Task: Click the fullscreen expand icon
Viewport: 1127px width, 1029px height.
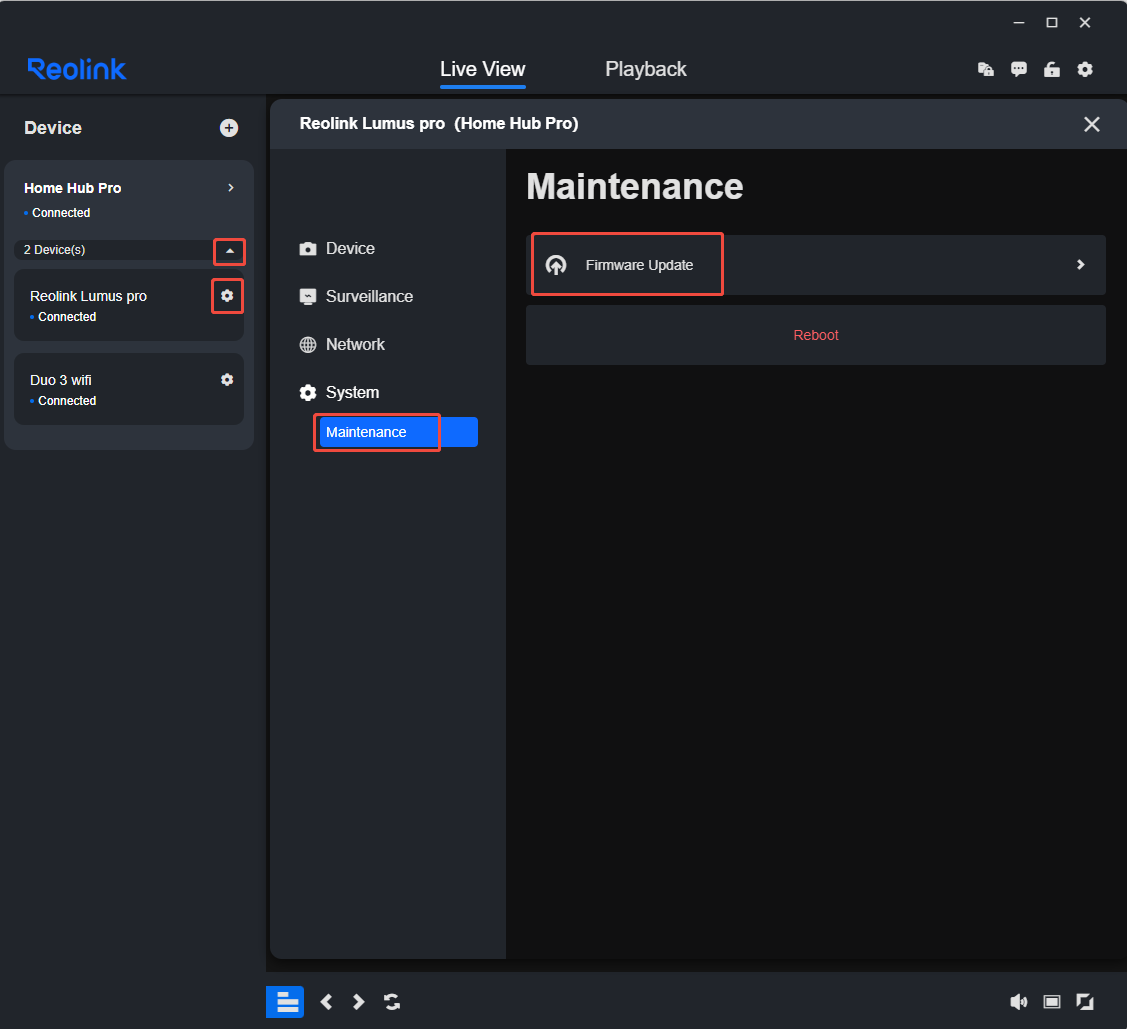Action: [x=1085, y=1002]
